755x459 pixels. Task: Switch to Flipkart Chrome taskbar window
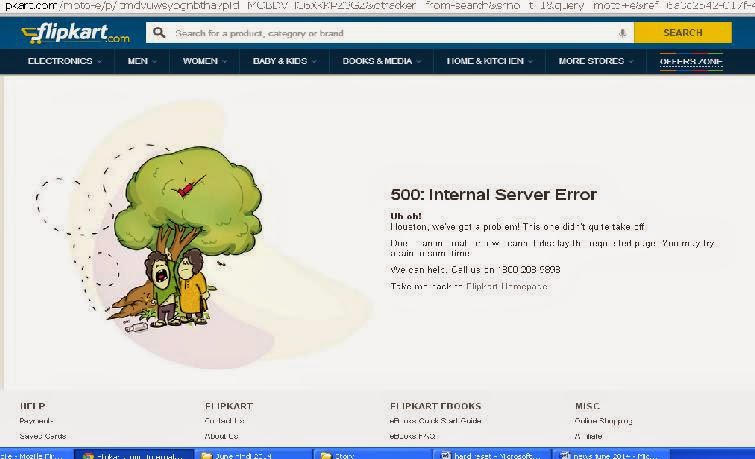tap(134, 455)
